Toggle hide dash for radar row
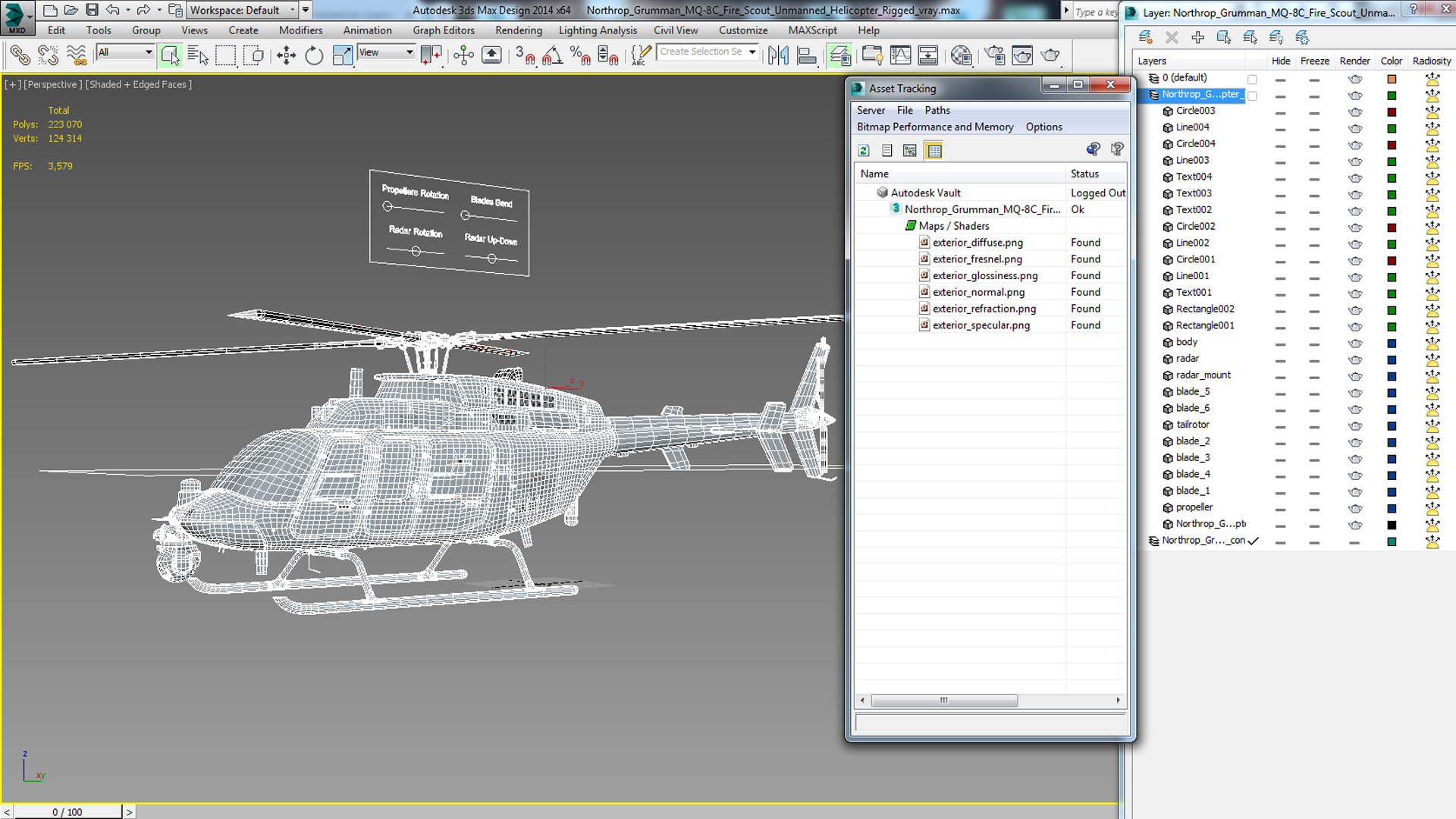Viewport: 1456px width, 819px height. [1280, 359]
